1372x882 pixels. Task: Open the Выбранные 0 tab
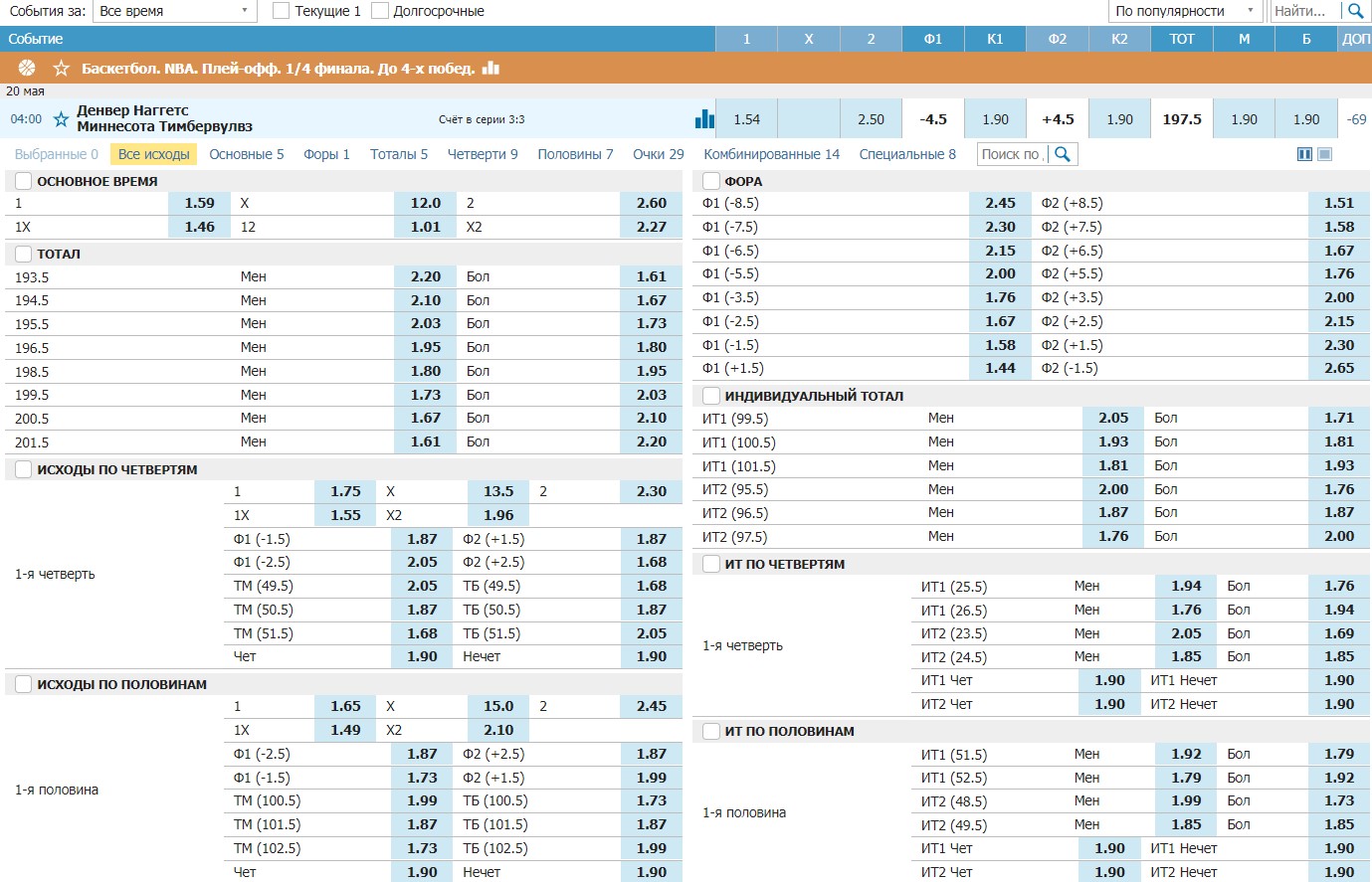[x=57, y=154]
